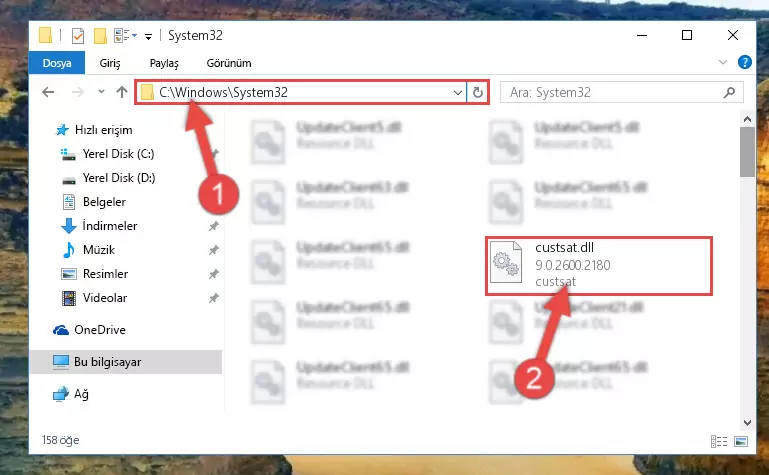The image size is (769, 475).
Task: Toggle the pin beside Resimler
Action: pyautogui.click(x=213, y=274)
